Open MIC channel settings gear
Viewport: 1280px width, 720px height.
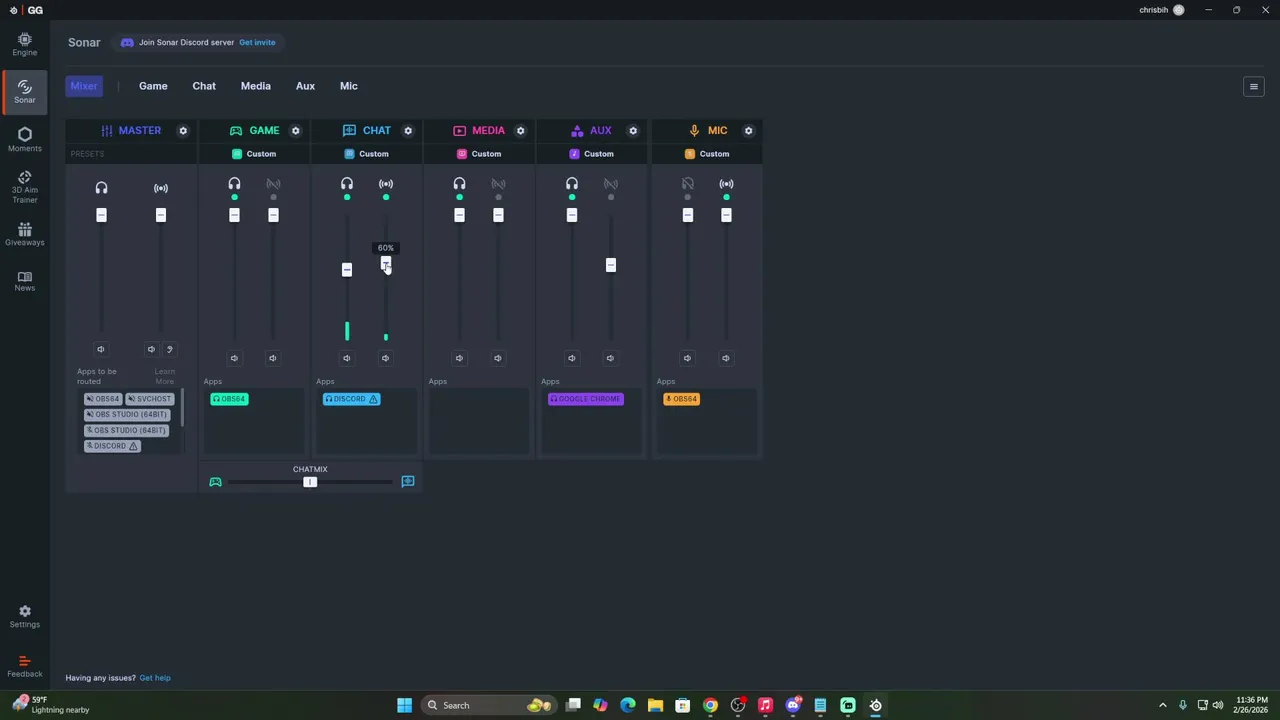[748, 131]
